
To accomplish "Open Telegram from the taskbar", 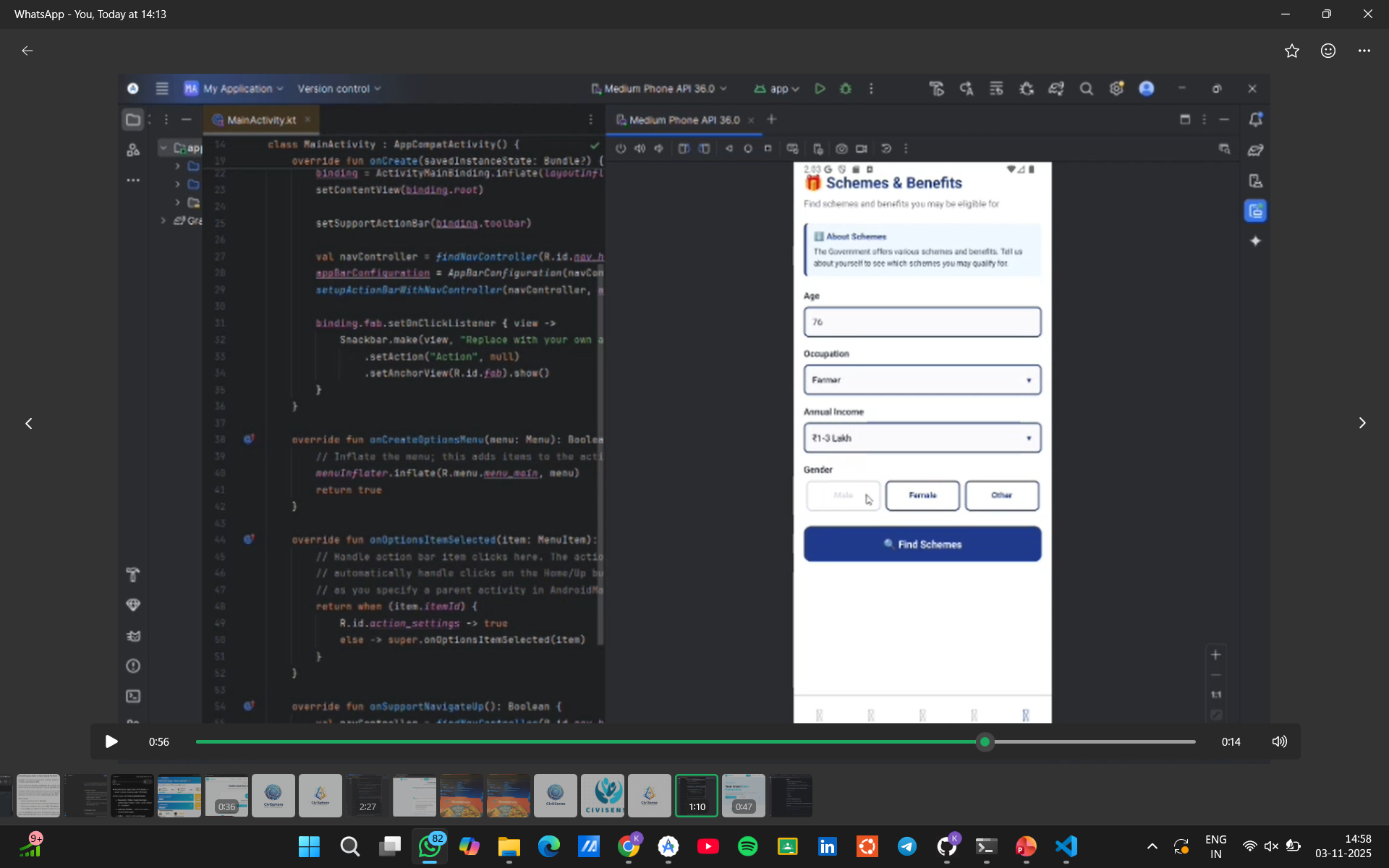I will point(906,846).
